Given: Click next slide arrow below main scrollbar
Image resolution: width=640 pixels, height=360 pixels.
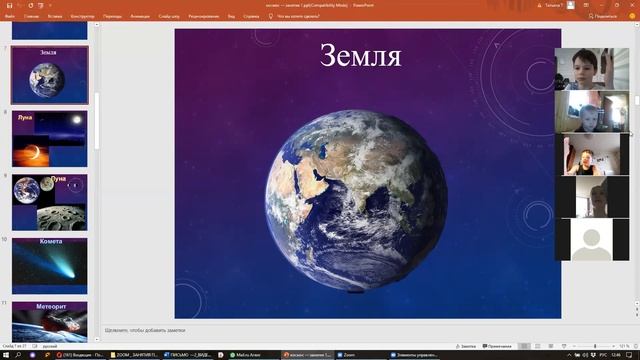Looking at the screenshot, I should (637, 315).
